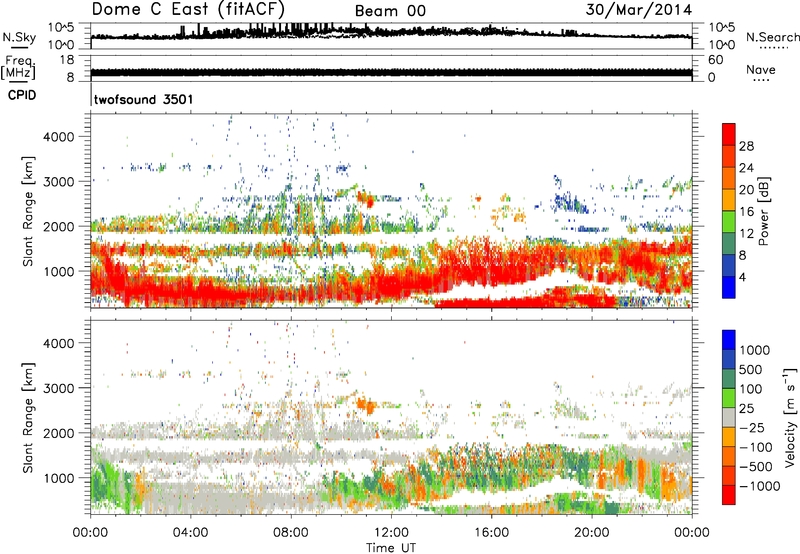Screen dimensions: 800x554
Task: Click the "04:00" time axis label
Action: tap(190, 533)
